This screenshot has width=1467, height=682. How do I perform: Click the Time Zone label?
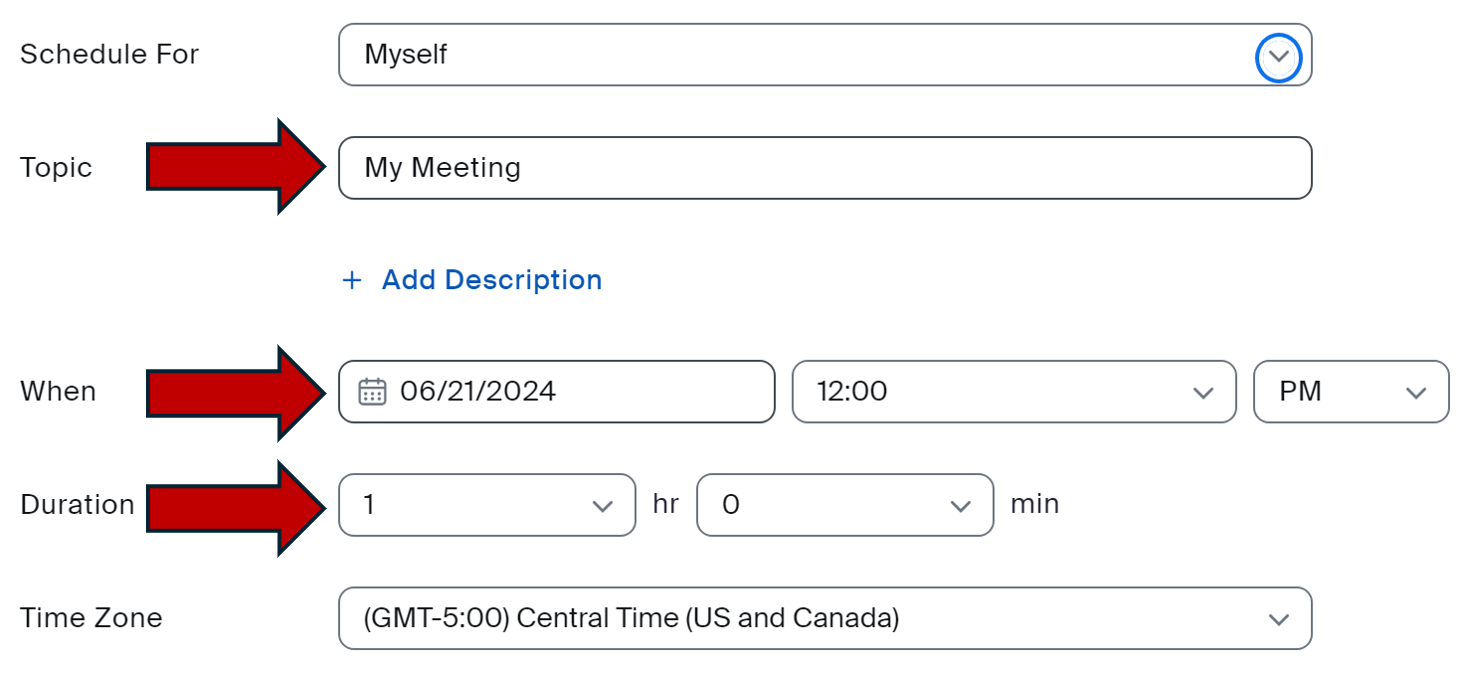coord(91,618)
